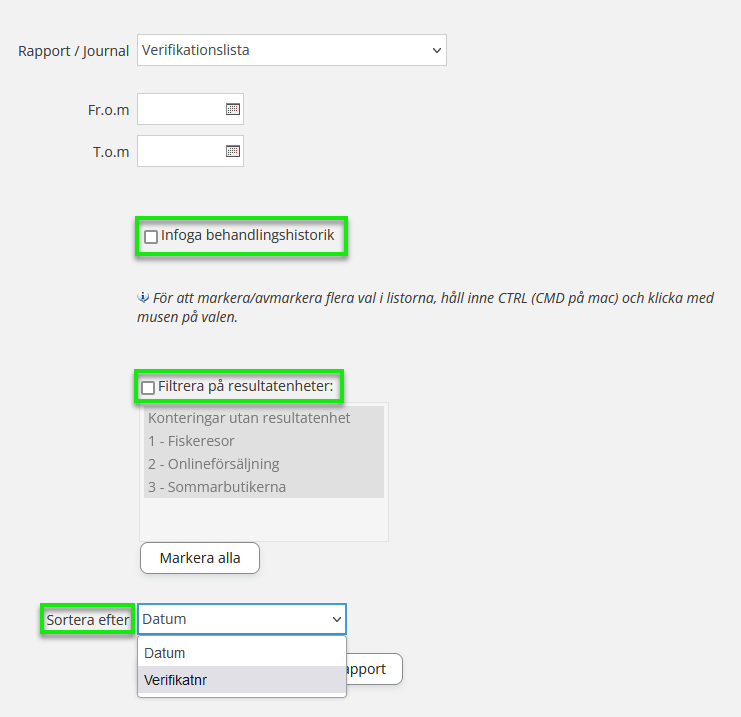Open the T.o.m date picker calendar icon
This screenshot has width=741, height=717.
(232, 151)
